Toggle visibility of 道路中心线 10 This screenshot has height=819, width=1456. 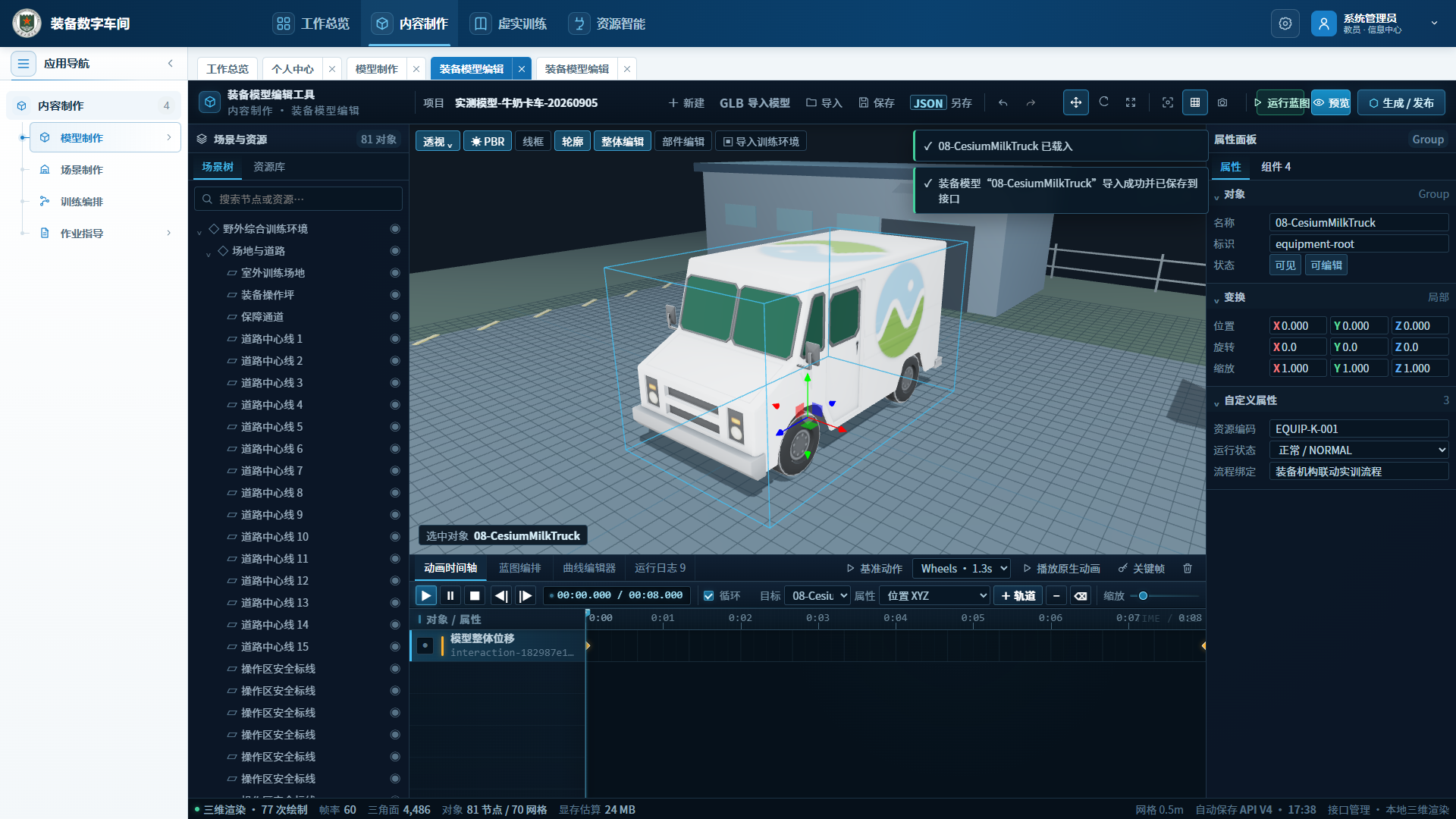point(395,537)
